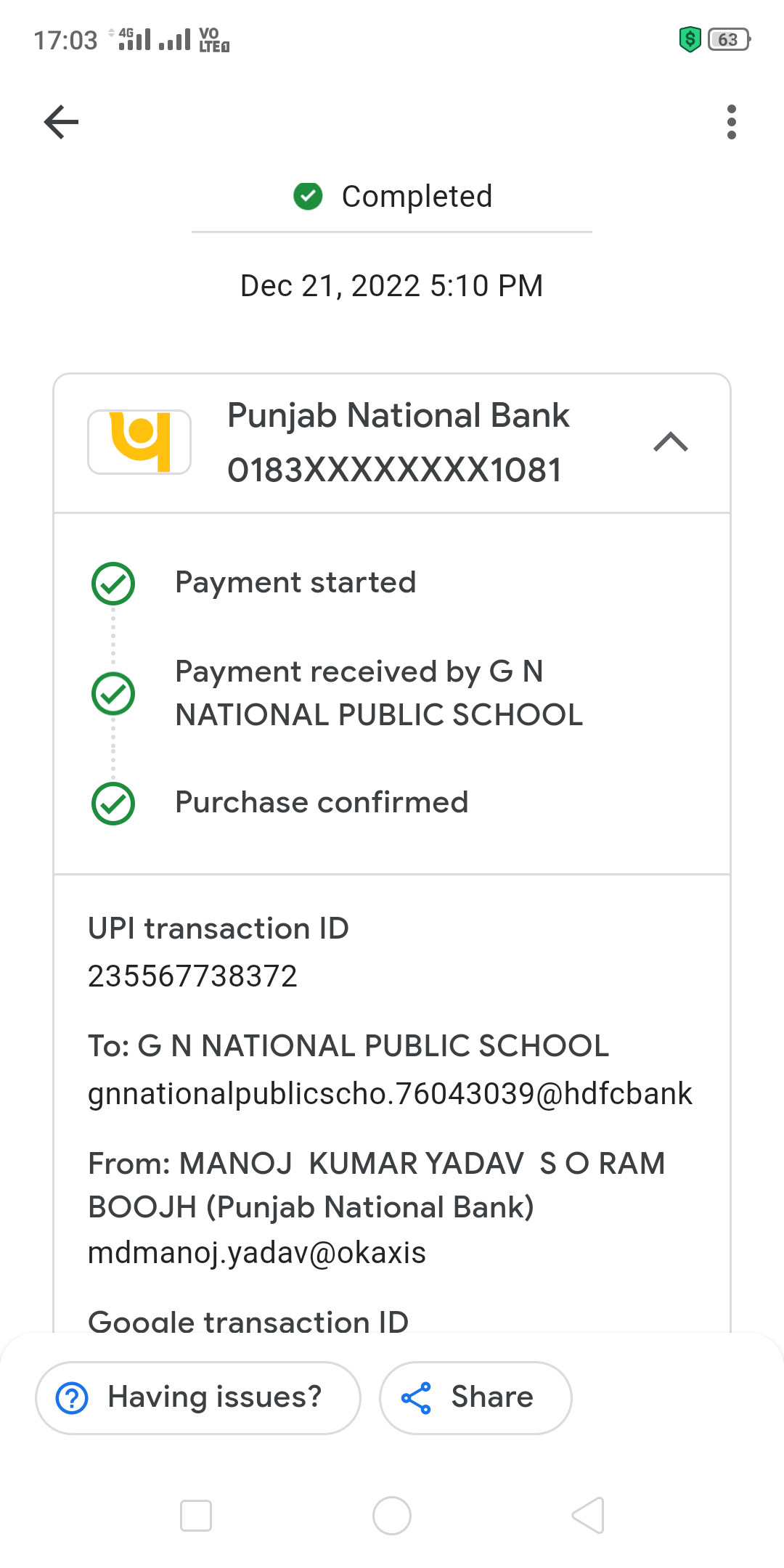Tap the Payment started check icon
This screenshot has width=784, height=1568.
tap(113, 584)
